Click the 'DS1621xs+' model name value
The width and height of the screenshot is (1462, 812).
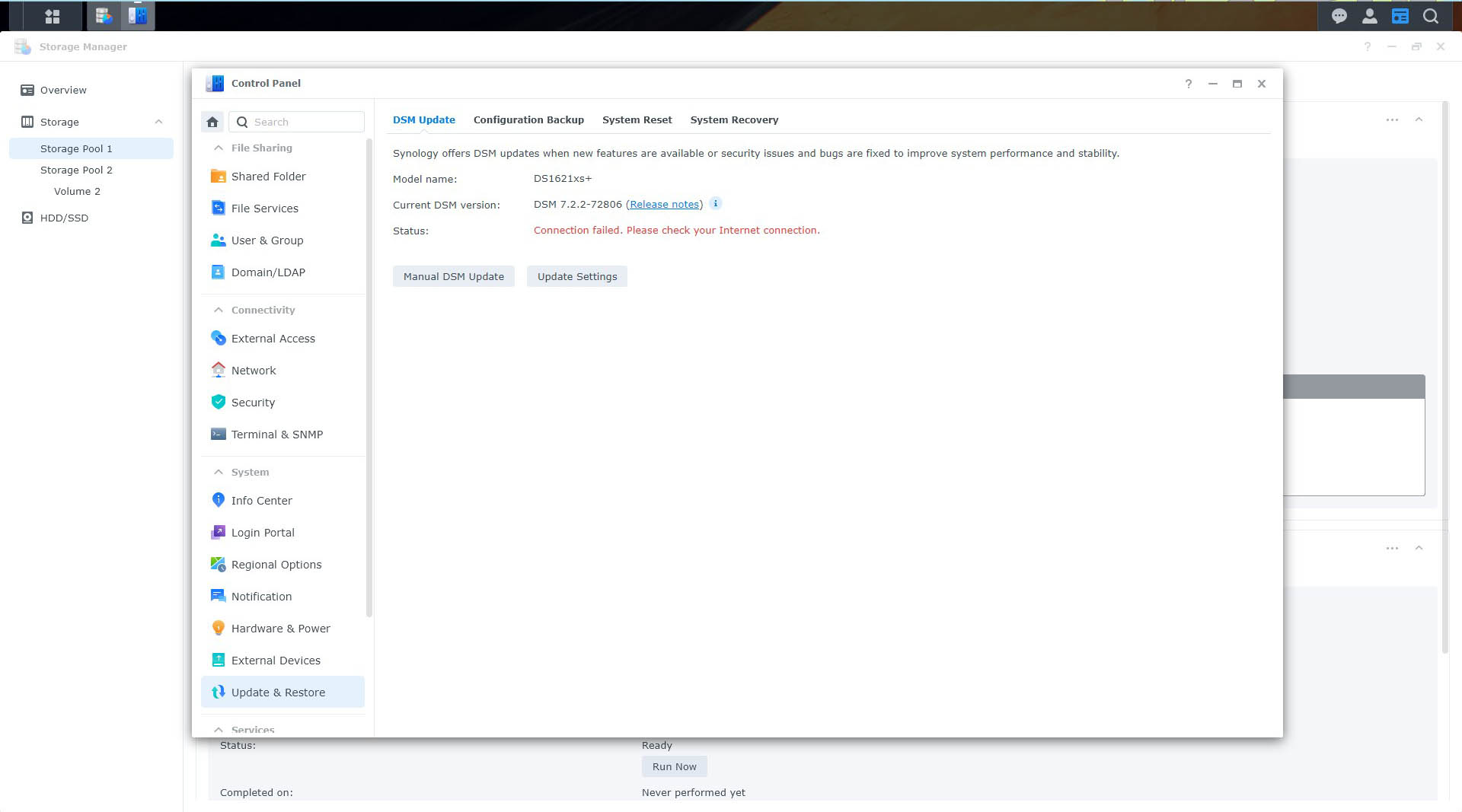click(563, 179)
